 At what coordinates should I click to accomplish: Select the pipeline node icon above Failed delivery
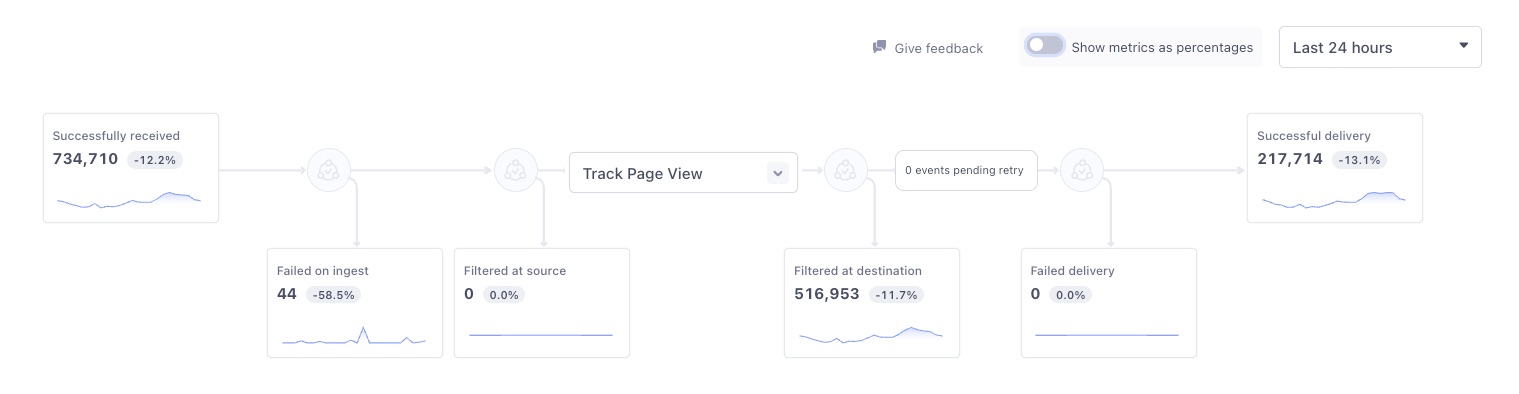click(x=1081, y=170)
